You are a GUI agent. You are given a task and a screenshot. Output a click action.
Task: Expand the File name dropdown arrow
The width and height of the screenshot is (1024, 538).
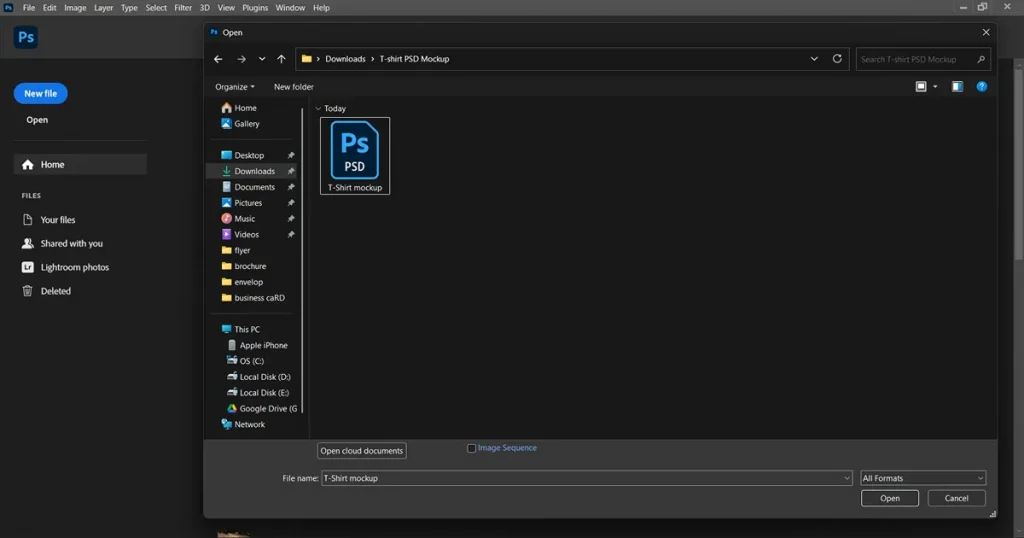847,478
